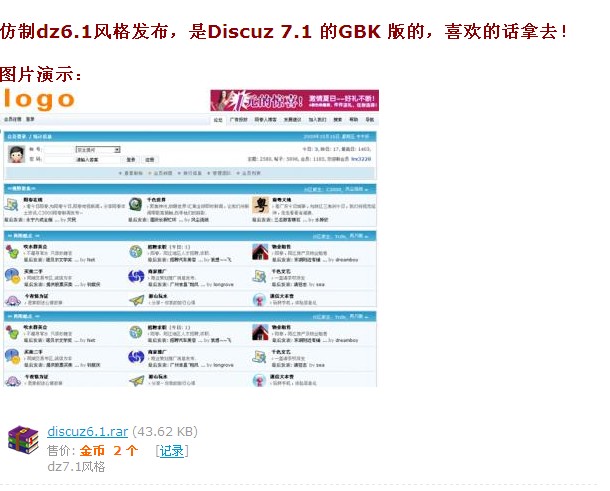Open the discuz6.1.rar attachment link
Screen dimensions: 610x491
click(88, 431)
